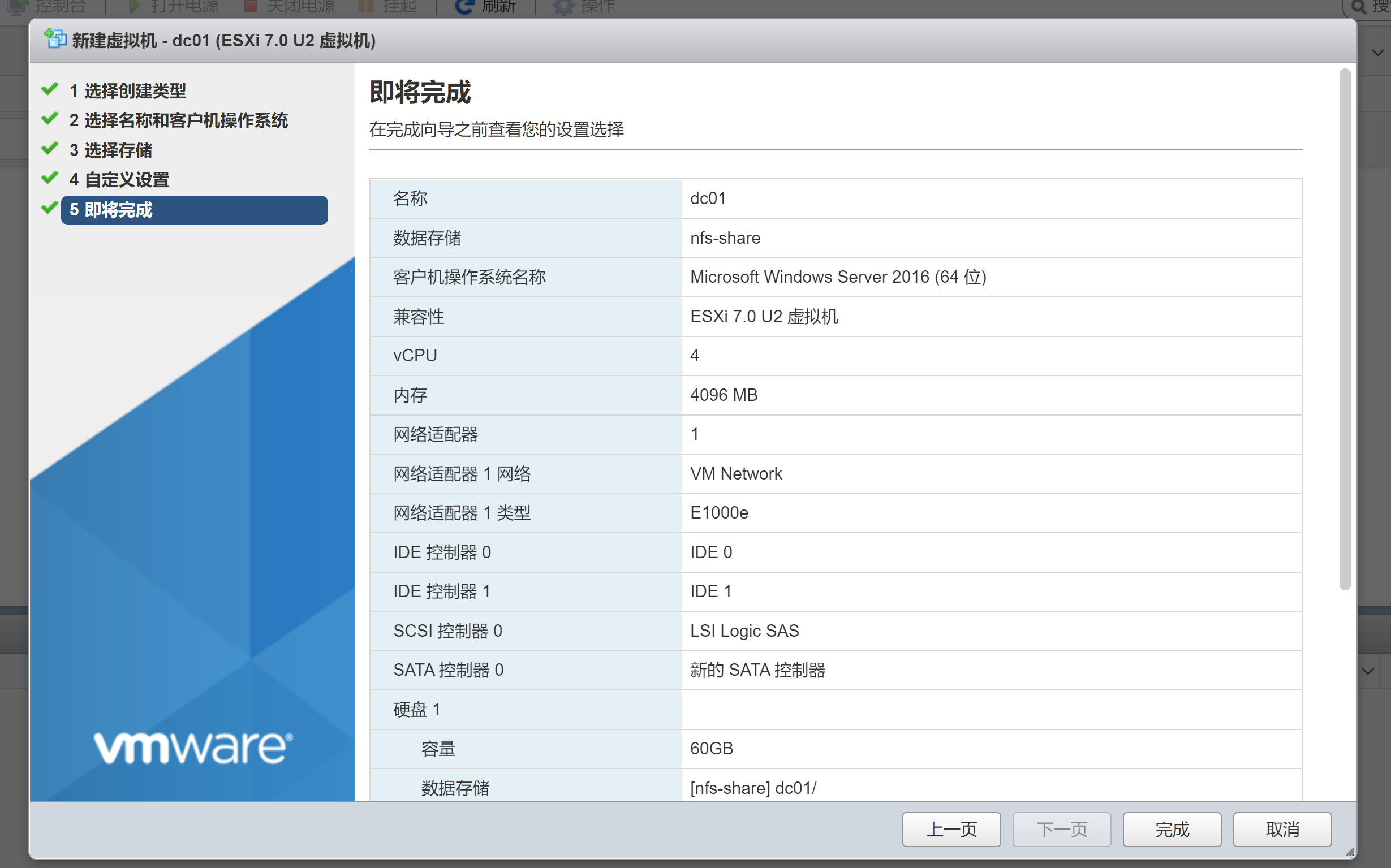Click the new virtual machine title icon
The width and height of the screenshot is (1391, 868).
click(55, 40)
